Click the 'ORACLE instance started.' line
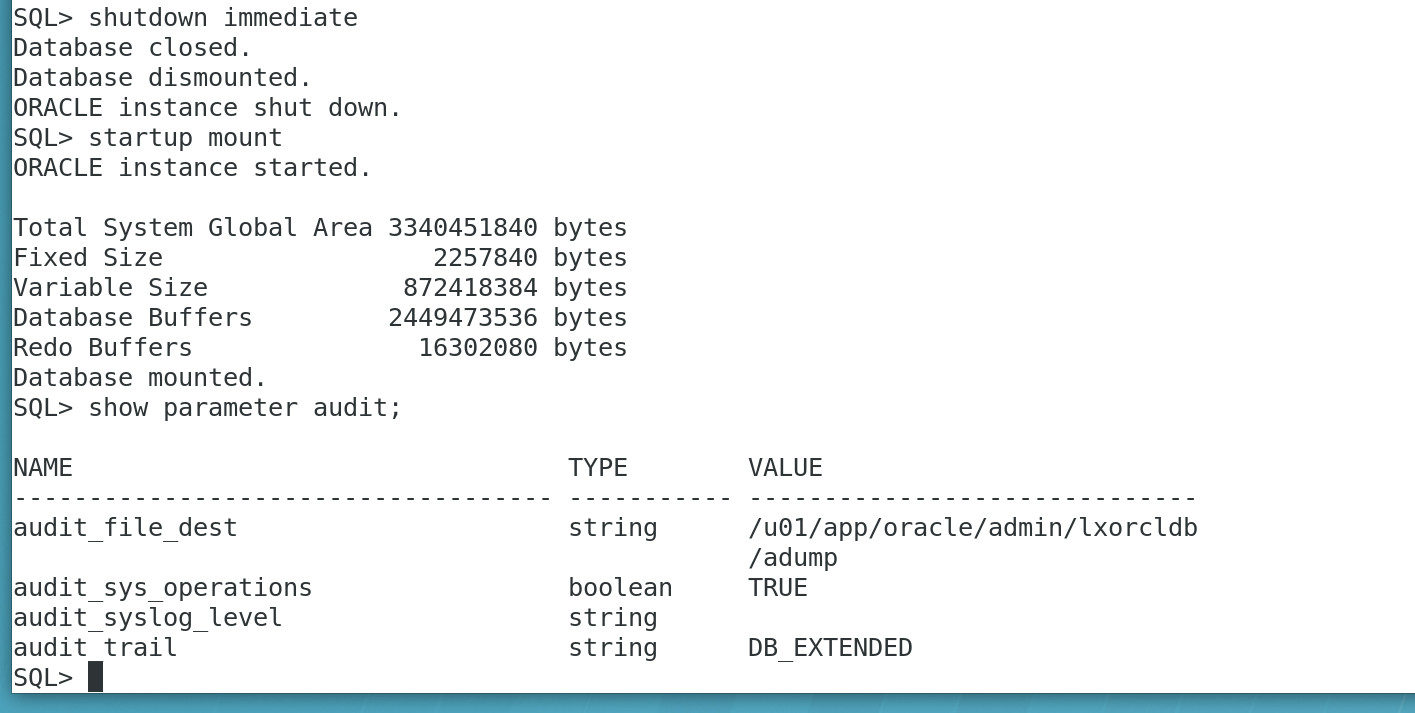Screen dimensions: 1415x713 click(x=192, y=168)
